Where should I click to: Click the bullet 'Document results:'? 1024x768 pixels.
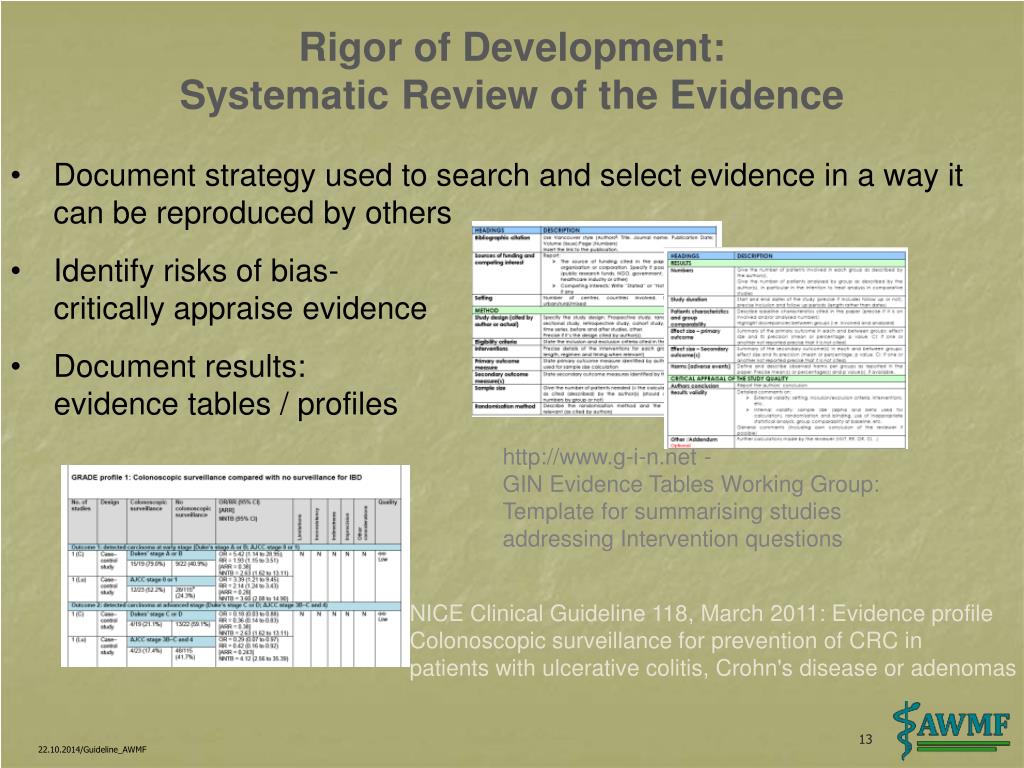(180, 366)
